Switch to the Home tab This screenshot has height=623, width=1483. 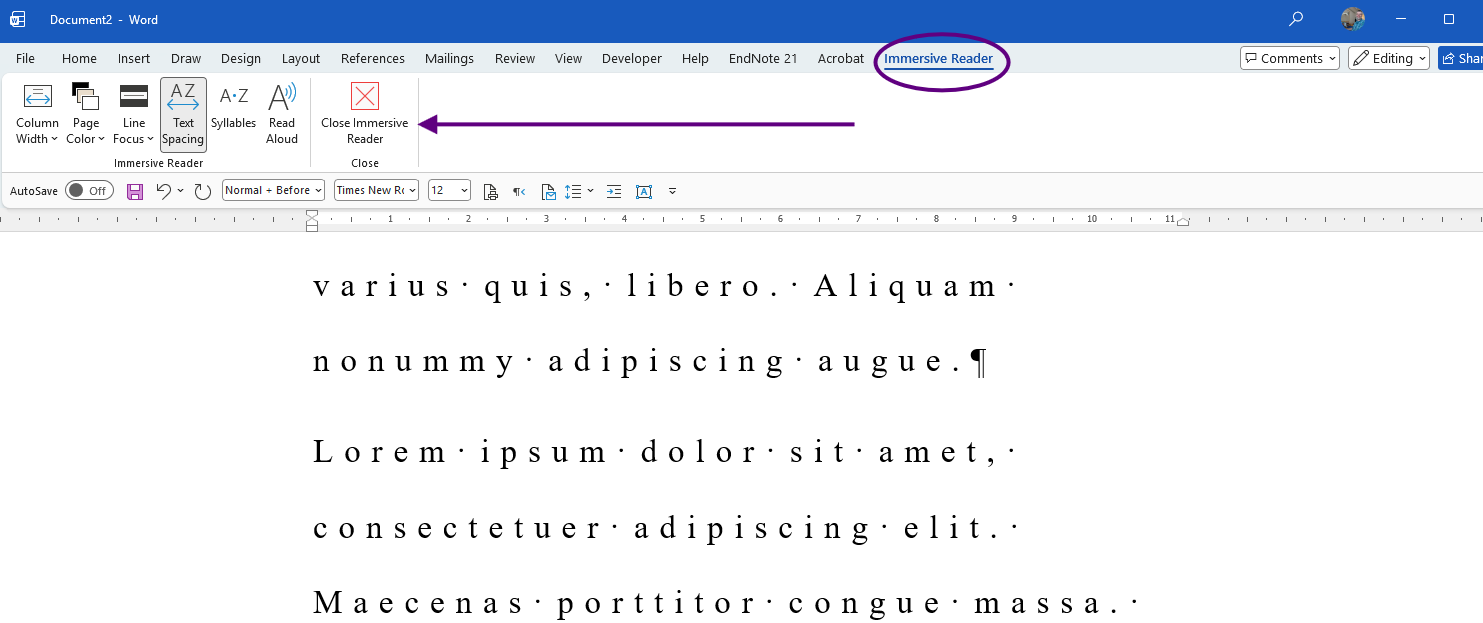(x=79, y=58)
